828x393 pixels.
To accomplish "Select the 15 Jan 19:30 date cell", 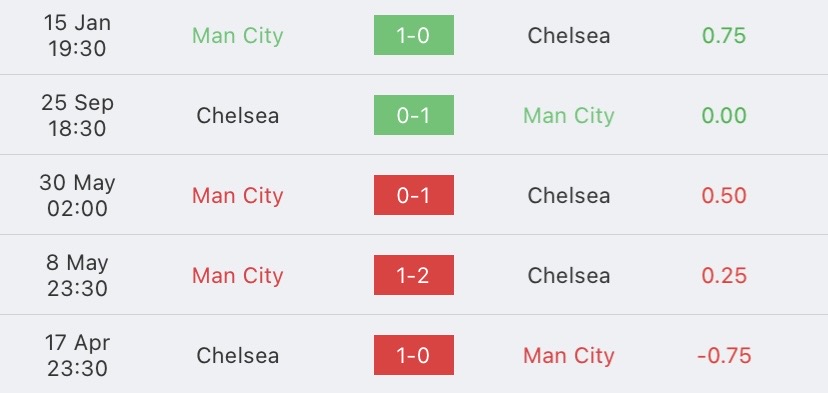I will click(x=77, y=35).
